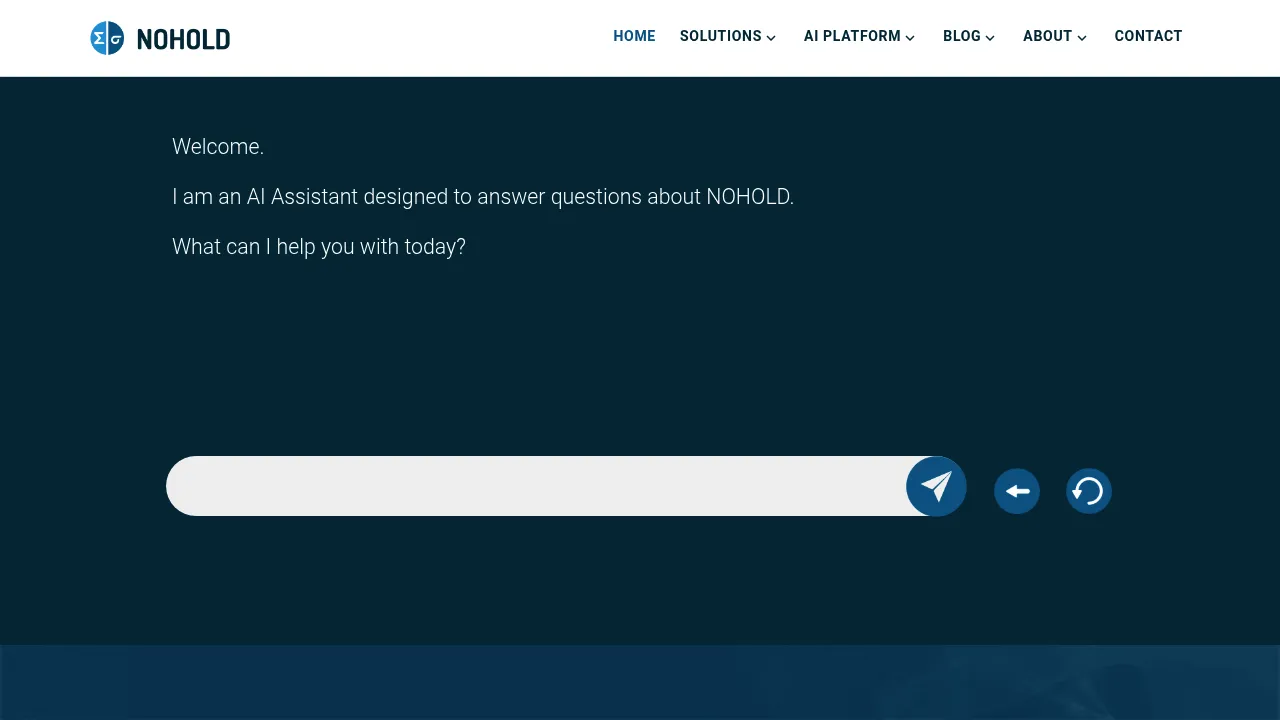Expand the AI PLATFORM dropdown chevron
The width and height of the screenshot is (1280, 720).
coord(910,38)
